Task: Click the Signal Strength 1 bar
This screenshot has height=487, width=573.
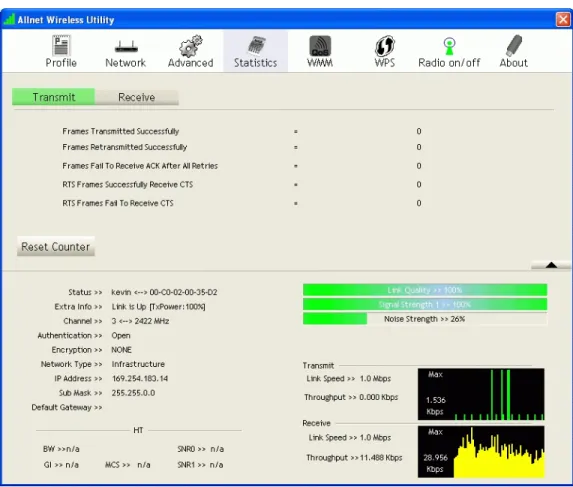Action: 425,304
